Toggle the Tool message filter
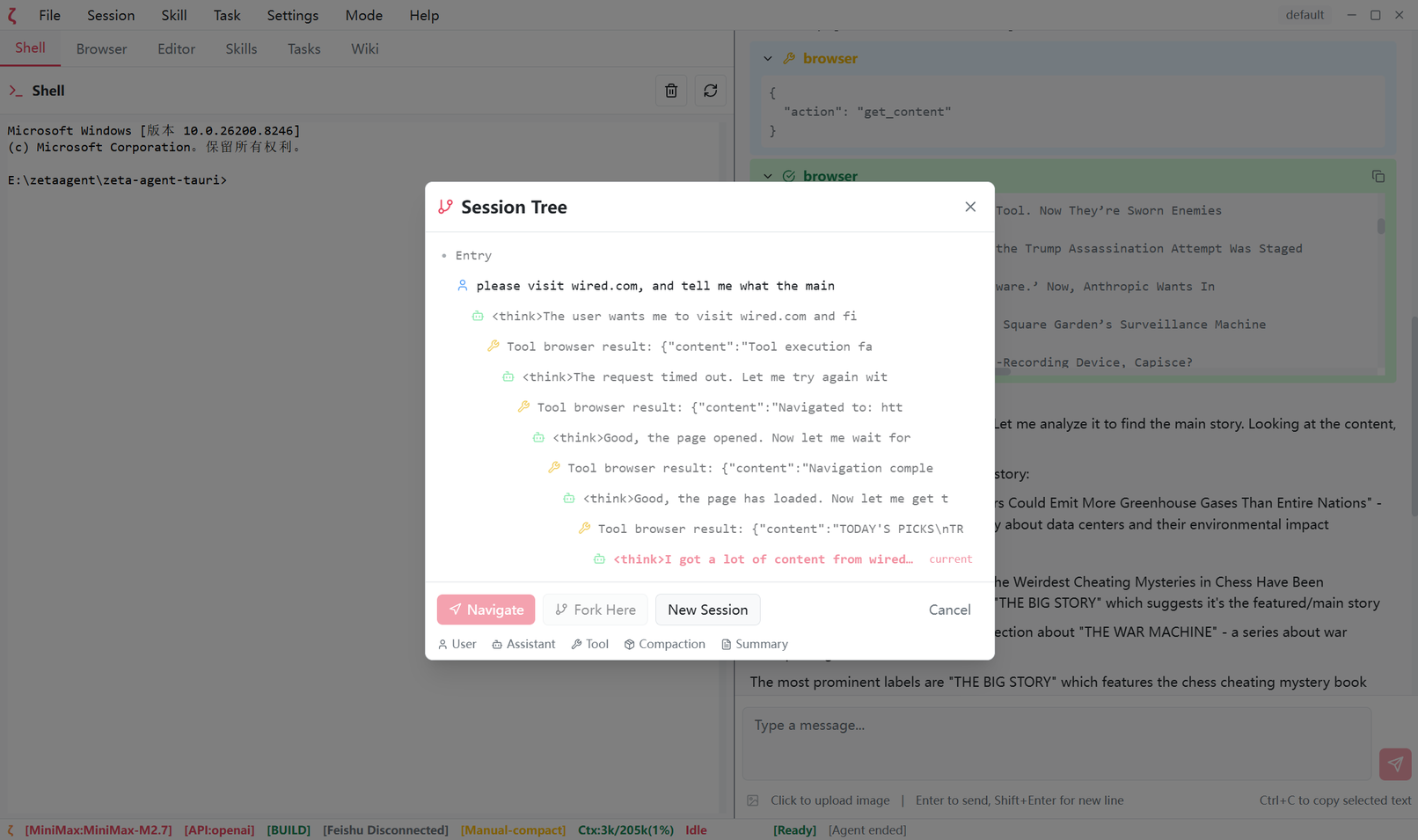This screenshot has height=840, width=1418. (589, 643)
